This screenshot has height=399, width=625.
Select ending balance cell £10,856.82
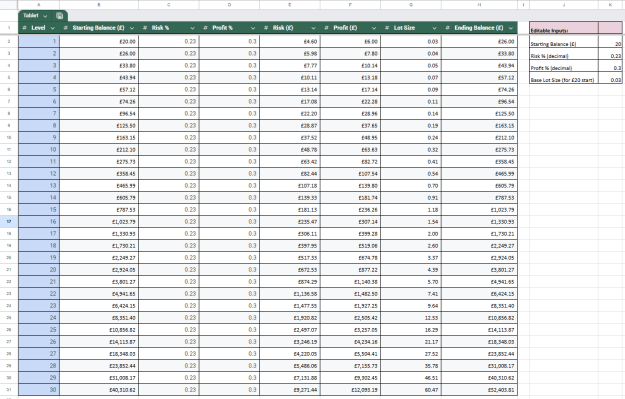coord(480,318)
